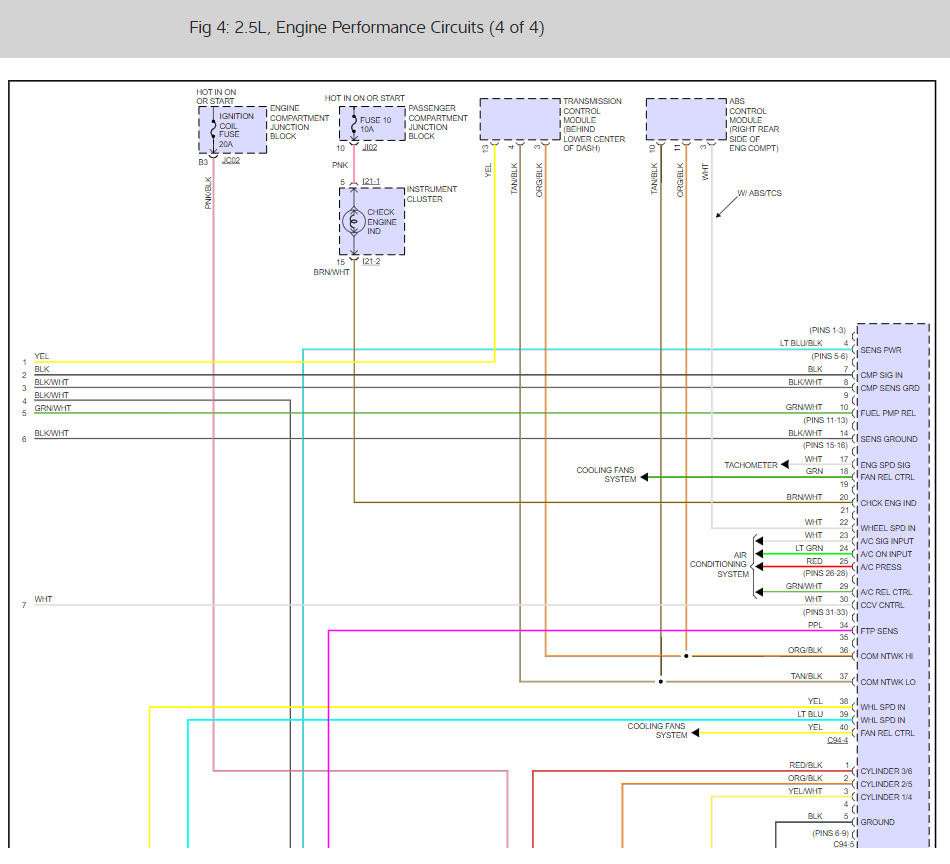Click the Check Engine indicator lamp symbol

tap(354, 221)
